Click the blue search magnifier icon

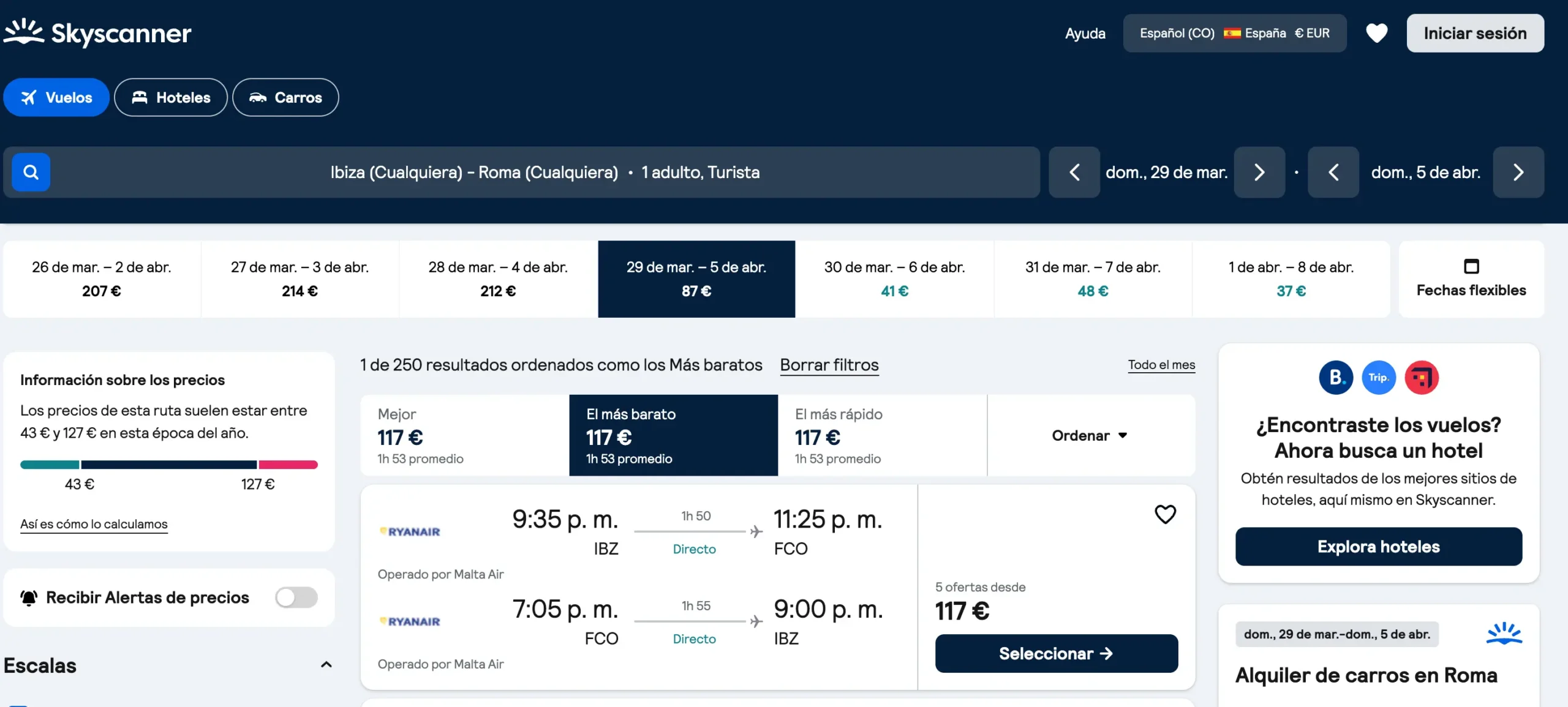coord(30,172)
